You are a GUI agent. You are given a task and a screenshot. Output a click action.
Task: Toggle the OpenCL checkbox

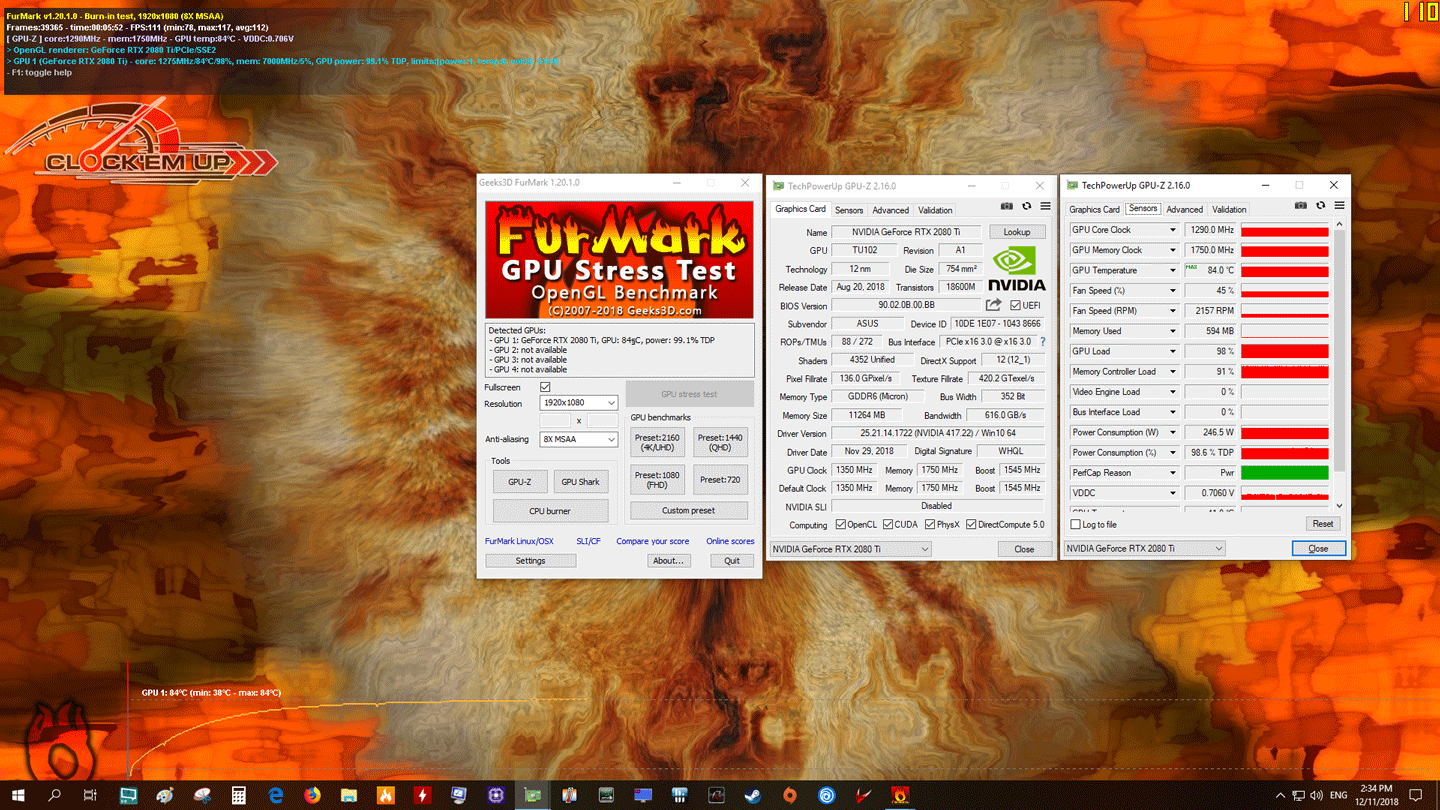pyautogui.click(x=840, y=524)
